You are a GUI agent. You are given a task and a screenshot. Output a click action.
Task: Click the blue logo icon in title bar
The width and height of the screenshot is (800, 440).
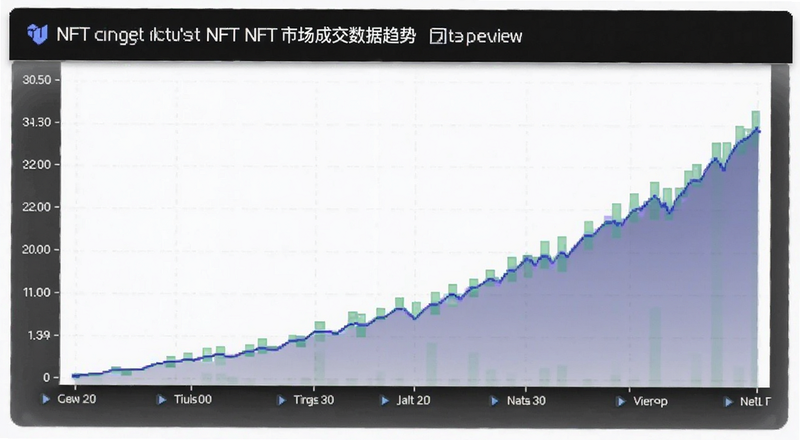(37, 34)
